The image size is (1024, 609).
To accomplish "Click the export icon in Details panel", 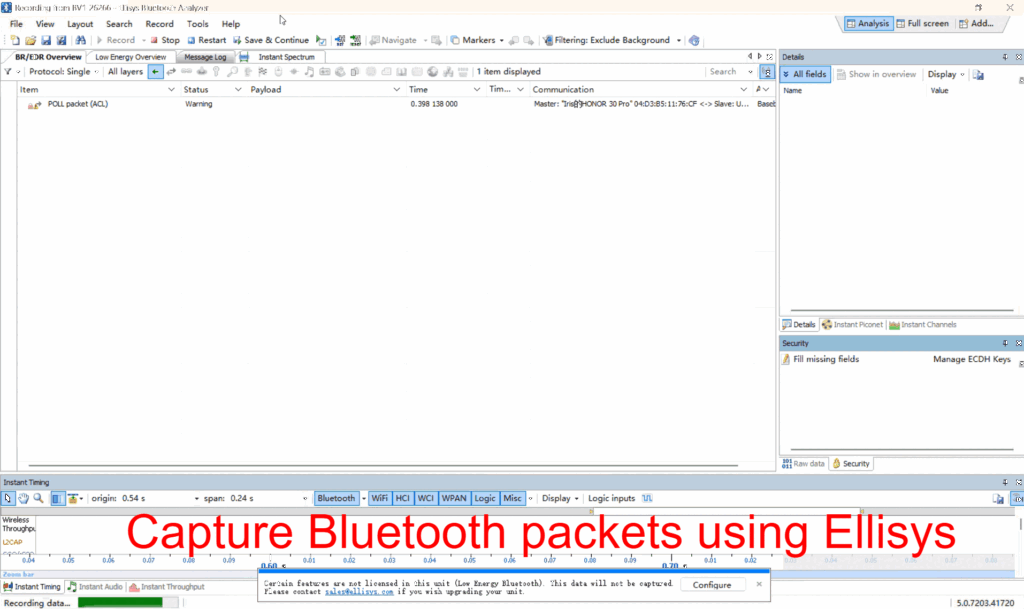I will 978,74.
